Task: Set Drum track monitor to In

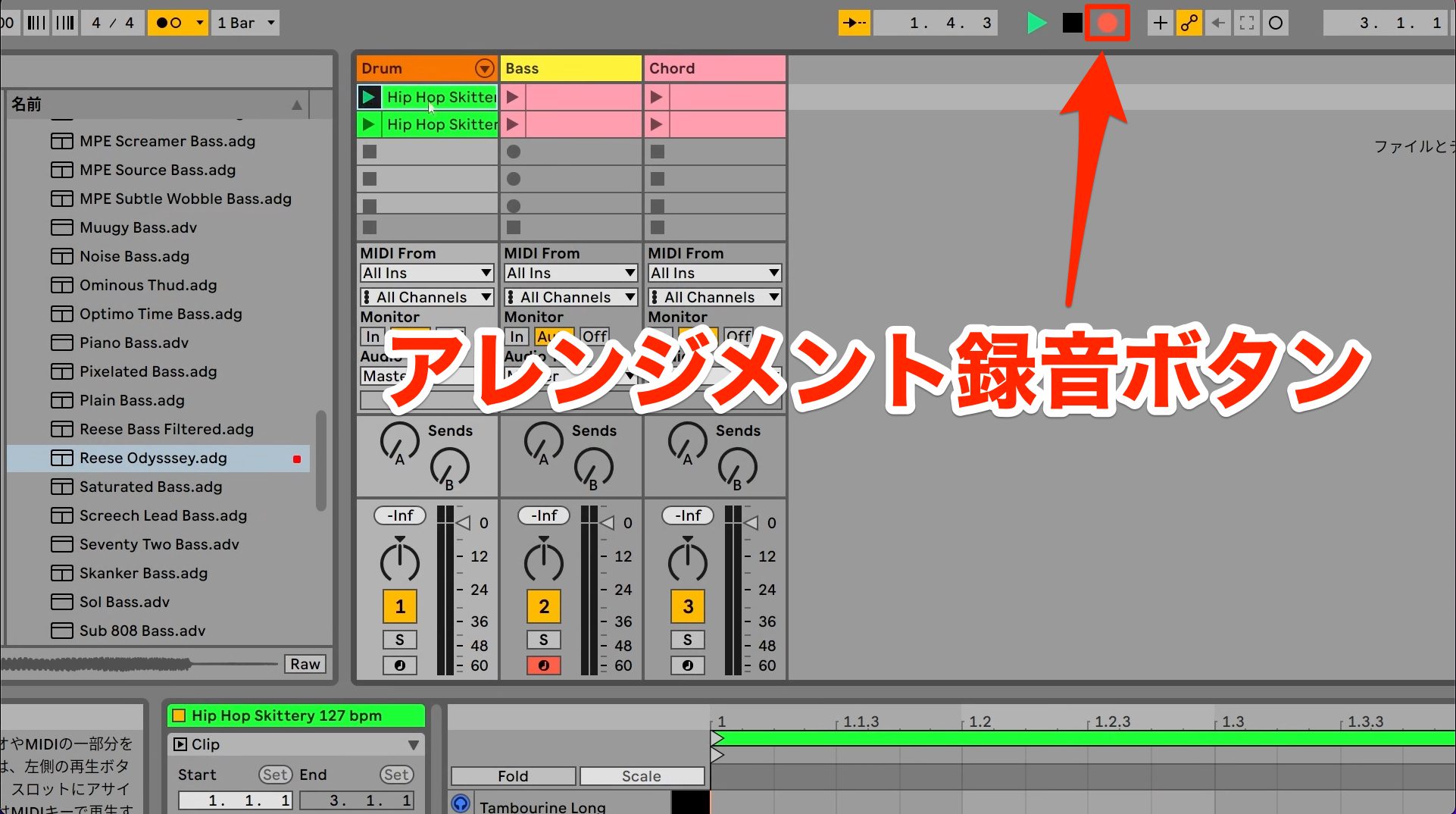Action: coord(373,337)
